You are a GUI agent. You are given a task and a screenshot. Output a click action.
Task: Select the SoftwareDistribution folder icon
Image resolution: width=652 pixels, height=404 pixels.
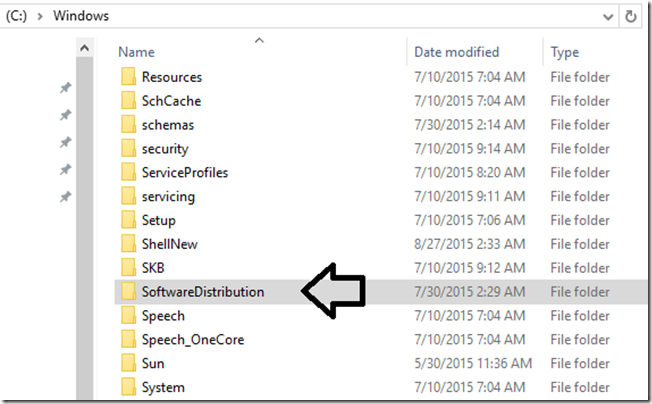click(x=127, y=292)
